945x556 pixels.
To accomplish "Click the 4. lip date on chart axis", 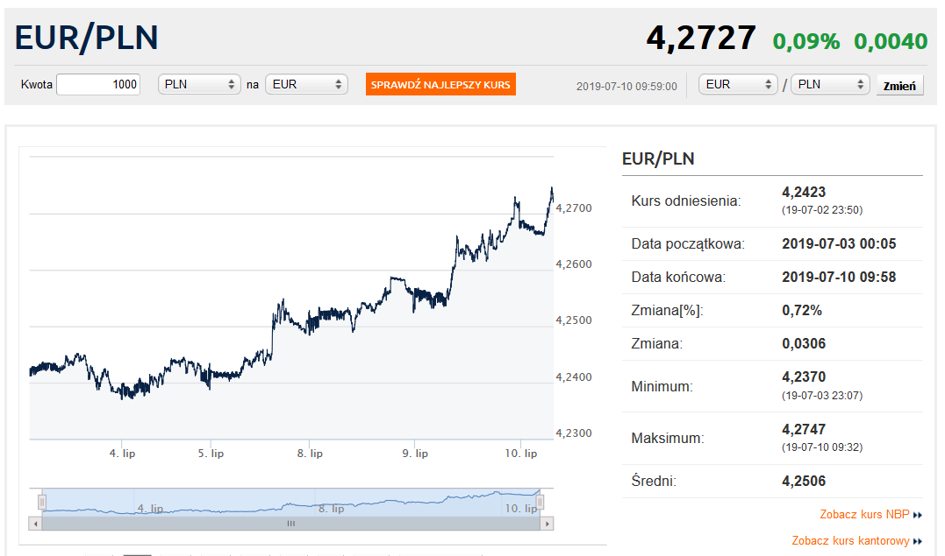I will (x=122, y=454).
